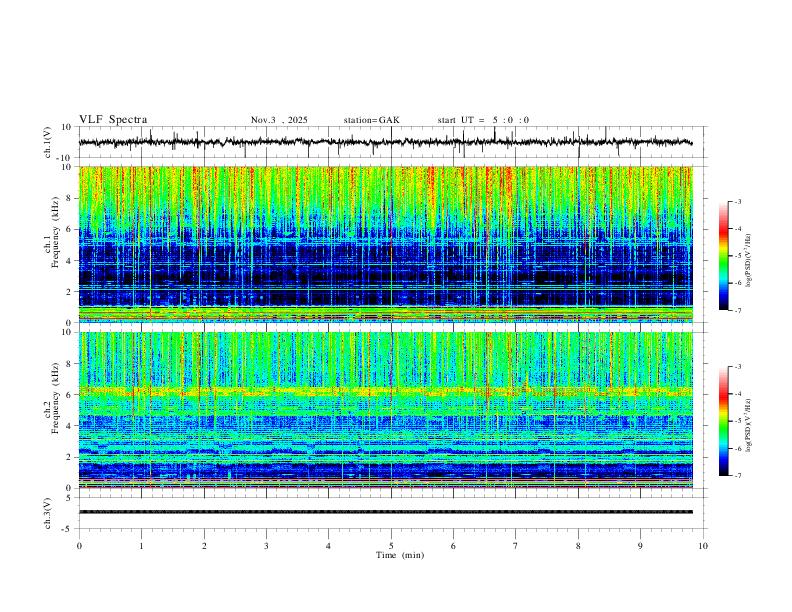Click the "5" tick on the time axis
This screenshot has width=792, height=612.
coord(391,546)
